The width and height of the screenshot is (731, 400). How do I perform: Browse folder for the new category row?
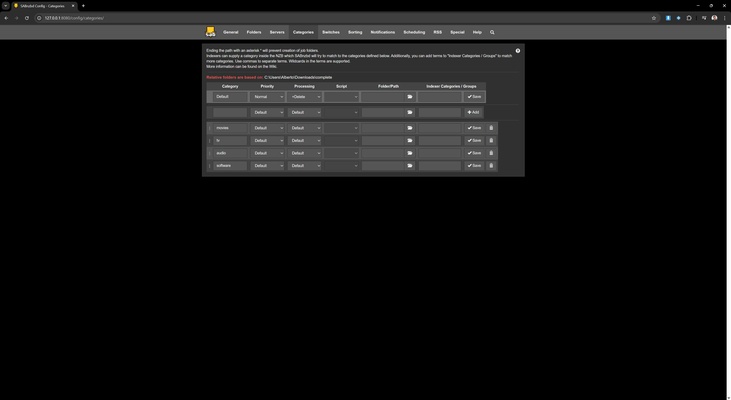(410, 112)
